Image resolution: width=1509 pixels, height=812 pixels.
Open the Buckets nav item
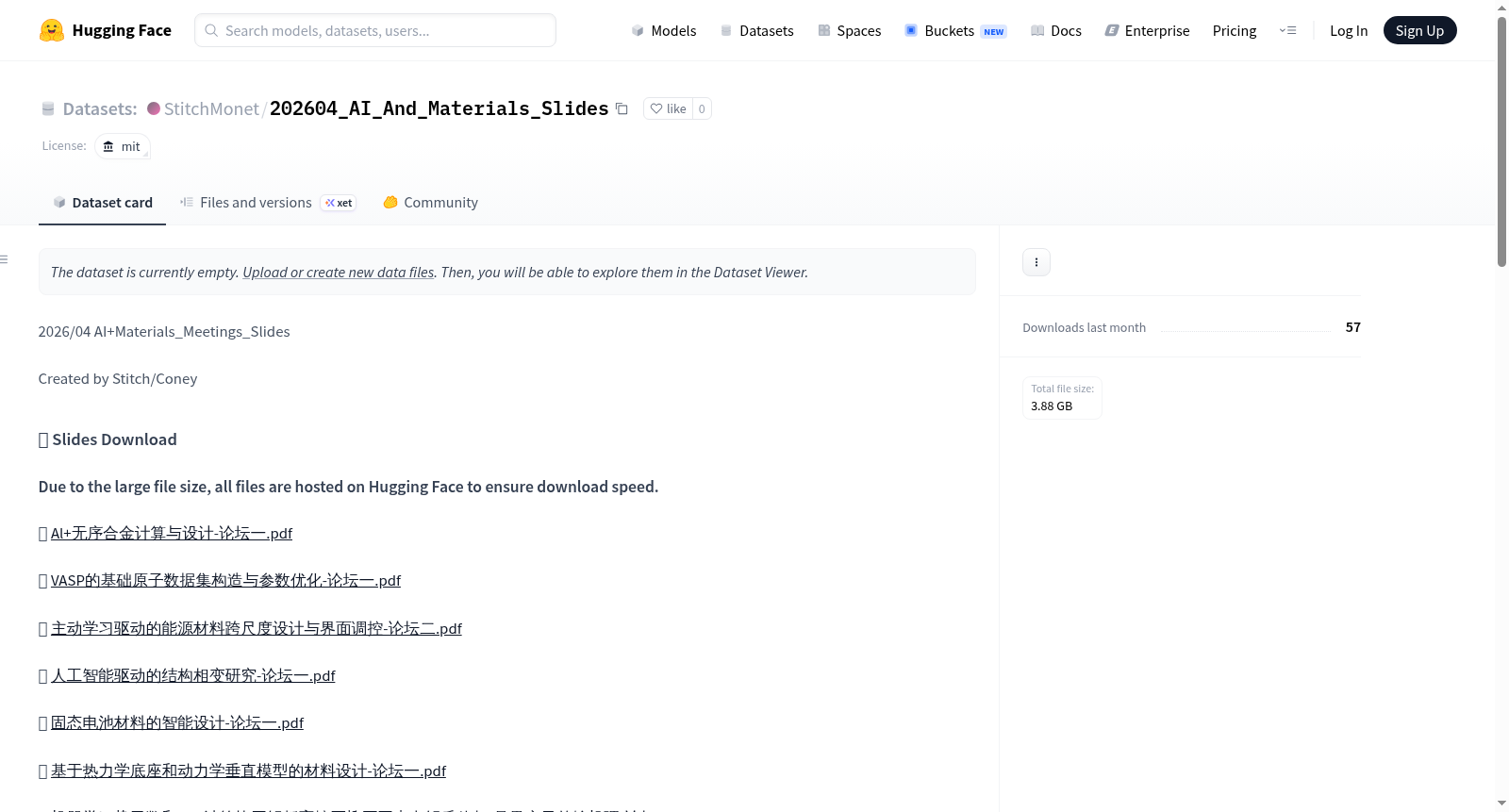point(955,30)
